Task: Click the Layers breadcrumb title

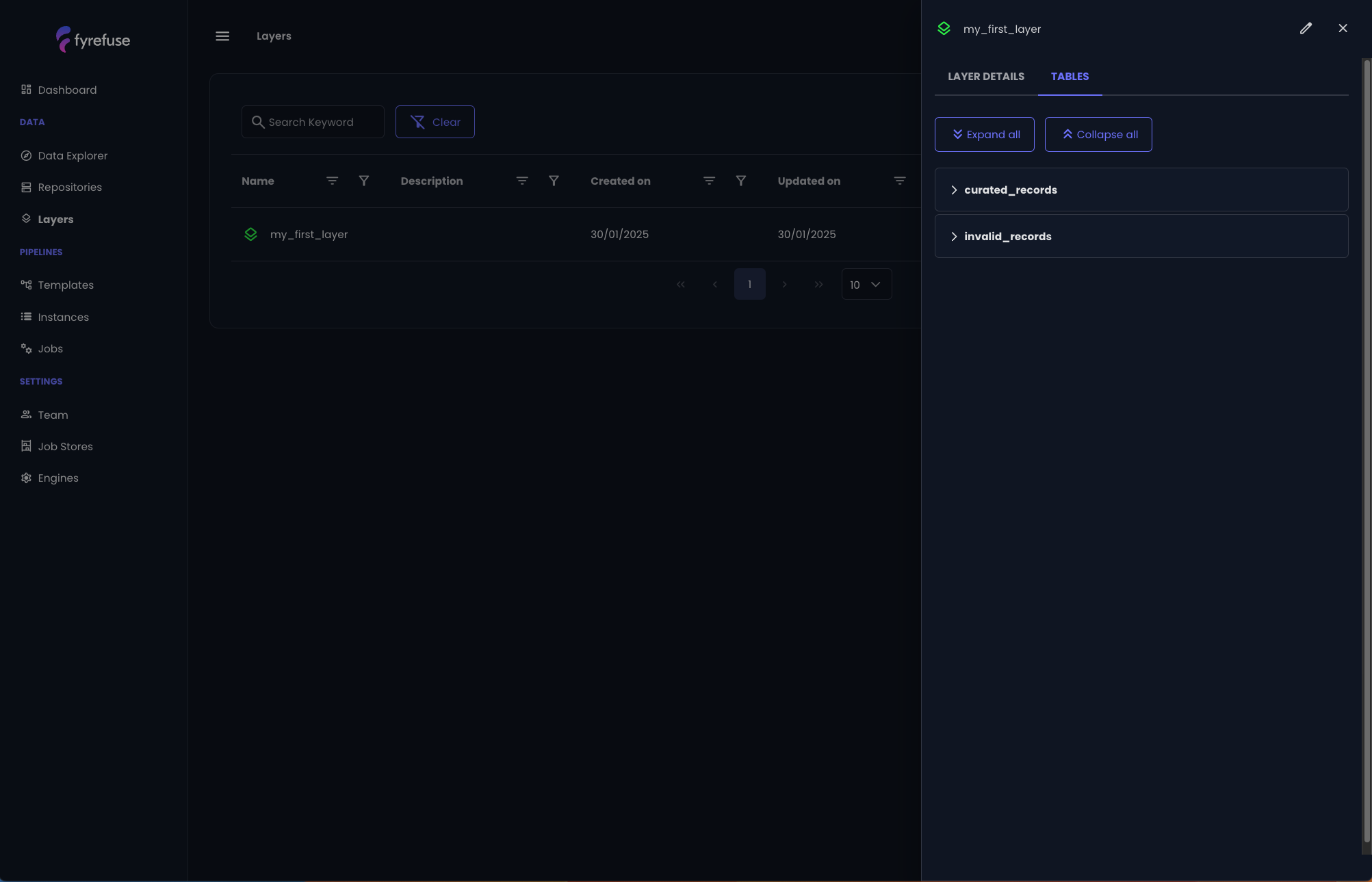Action: click(x=274, y=36)
